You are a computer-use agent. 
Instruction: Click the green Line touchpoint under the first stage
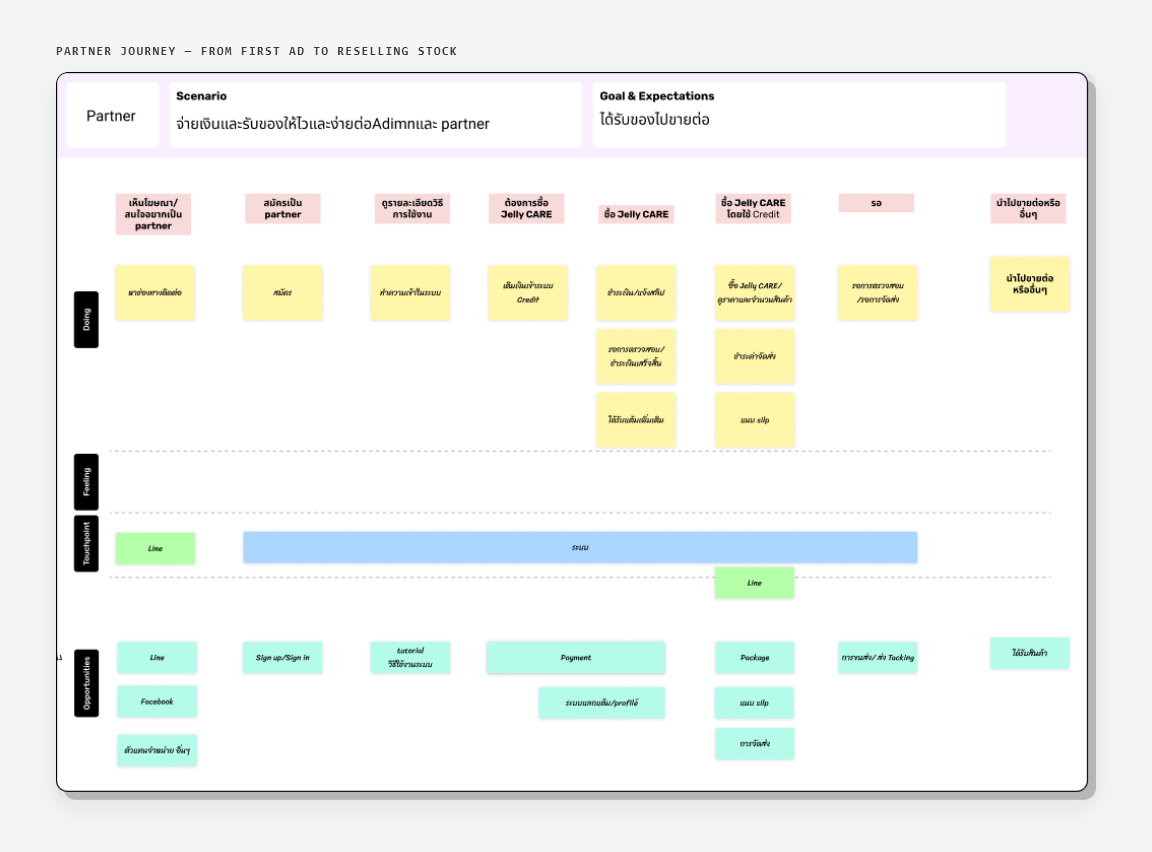click(155, 549)
